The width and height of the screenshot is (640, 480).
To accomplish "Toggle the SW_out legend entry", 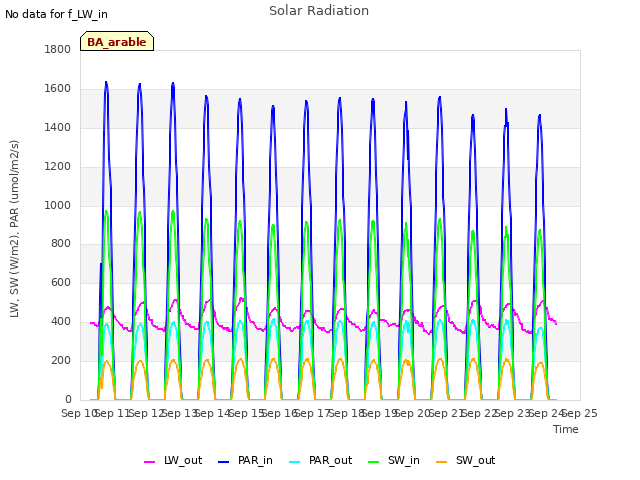I will click(x=465, y=460).
